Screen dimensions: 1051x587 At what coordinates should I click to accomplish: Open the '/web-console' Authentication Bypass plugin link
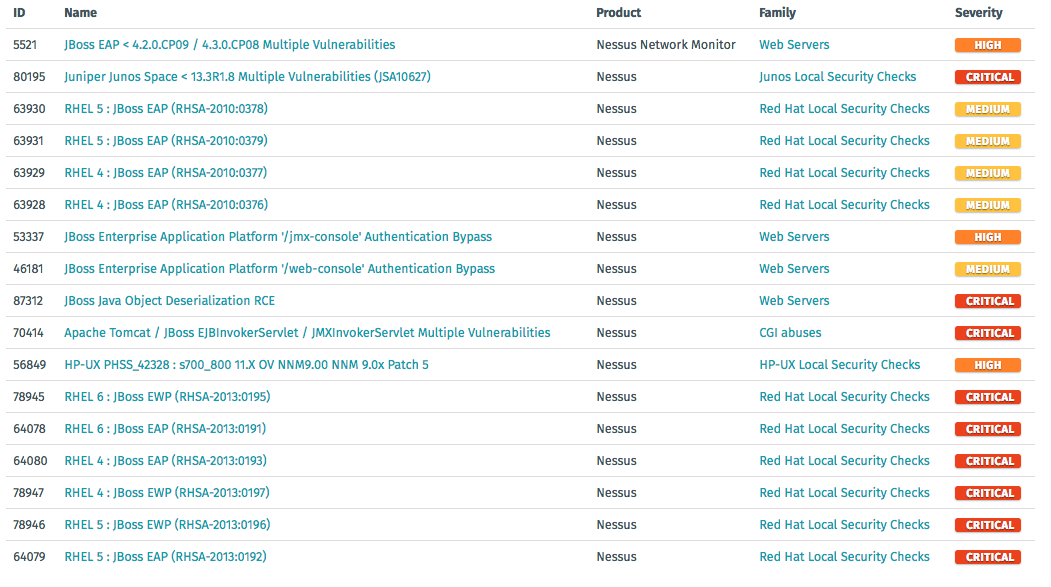[x=280, y=269]
